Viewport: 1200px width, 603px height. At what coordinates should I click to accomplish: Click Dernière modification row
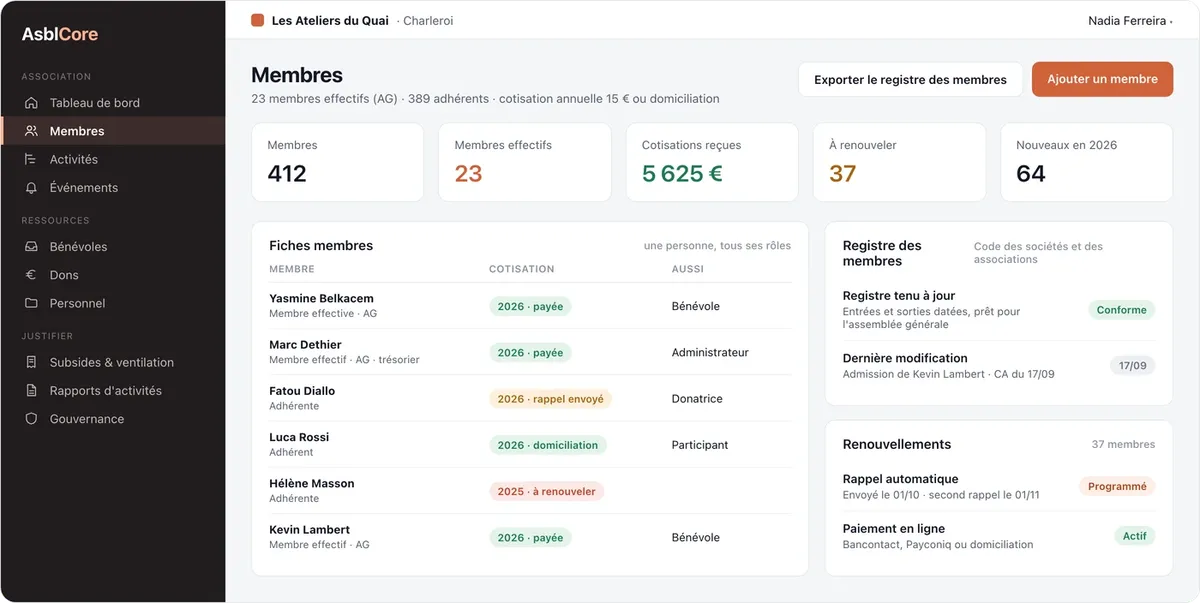(999, 366)
